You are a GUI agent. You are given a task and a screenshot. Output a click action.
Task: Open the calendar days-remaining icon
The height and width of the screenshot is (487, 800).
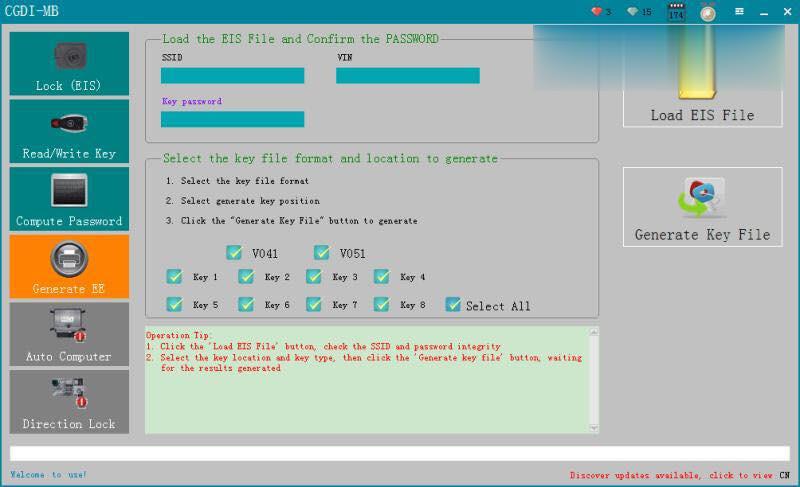tap(676, 11)
